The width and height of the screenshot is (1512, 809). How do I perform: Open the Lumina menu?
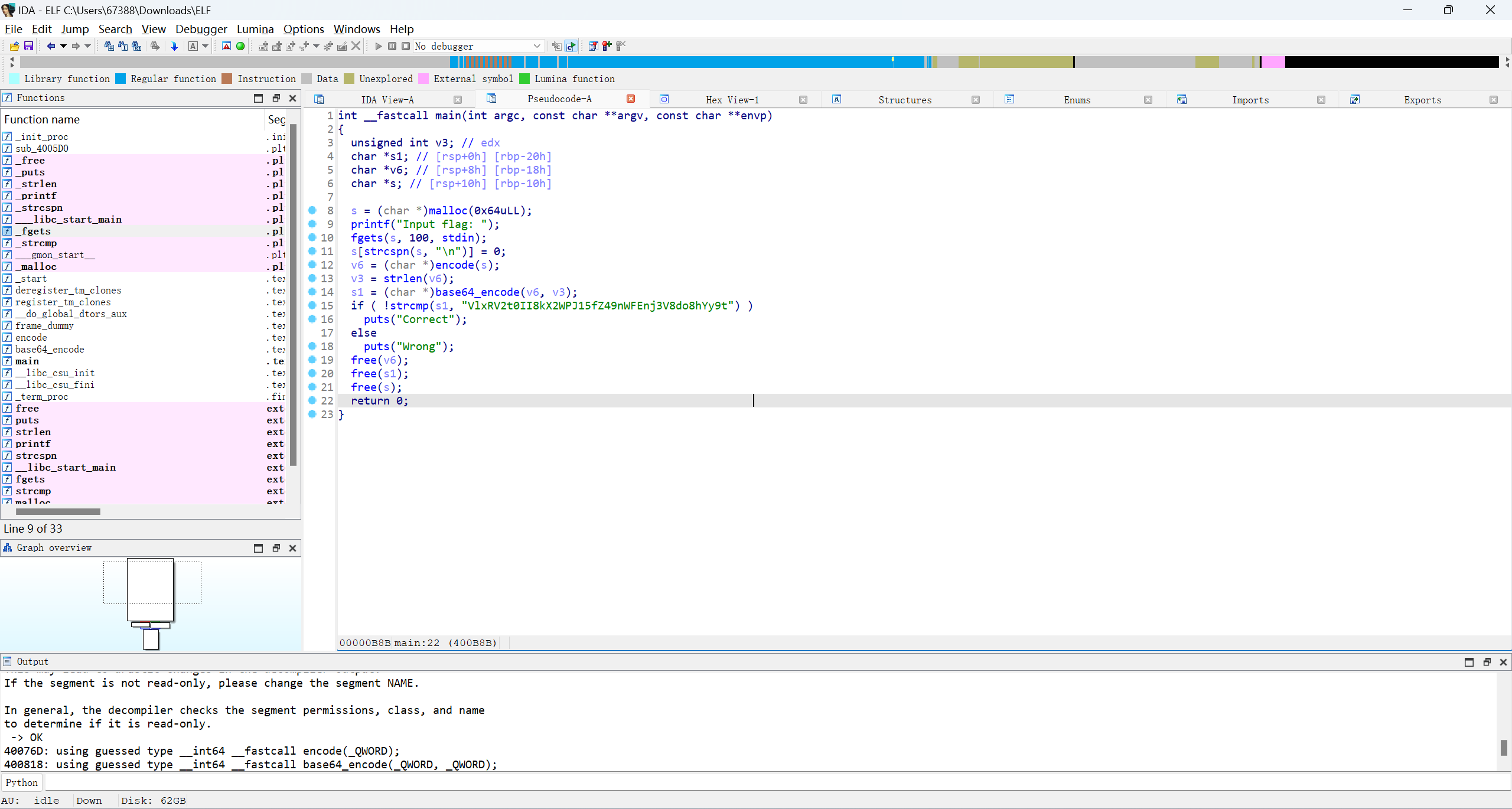point(255,29)
